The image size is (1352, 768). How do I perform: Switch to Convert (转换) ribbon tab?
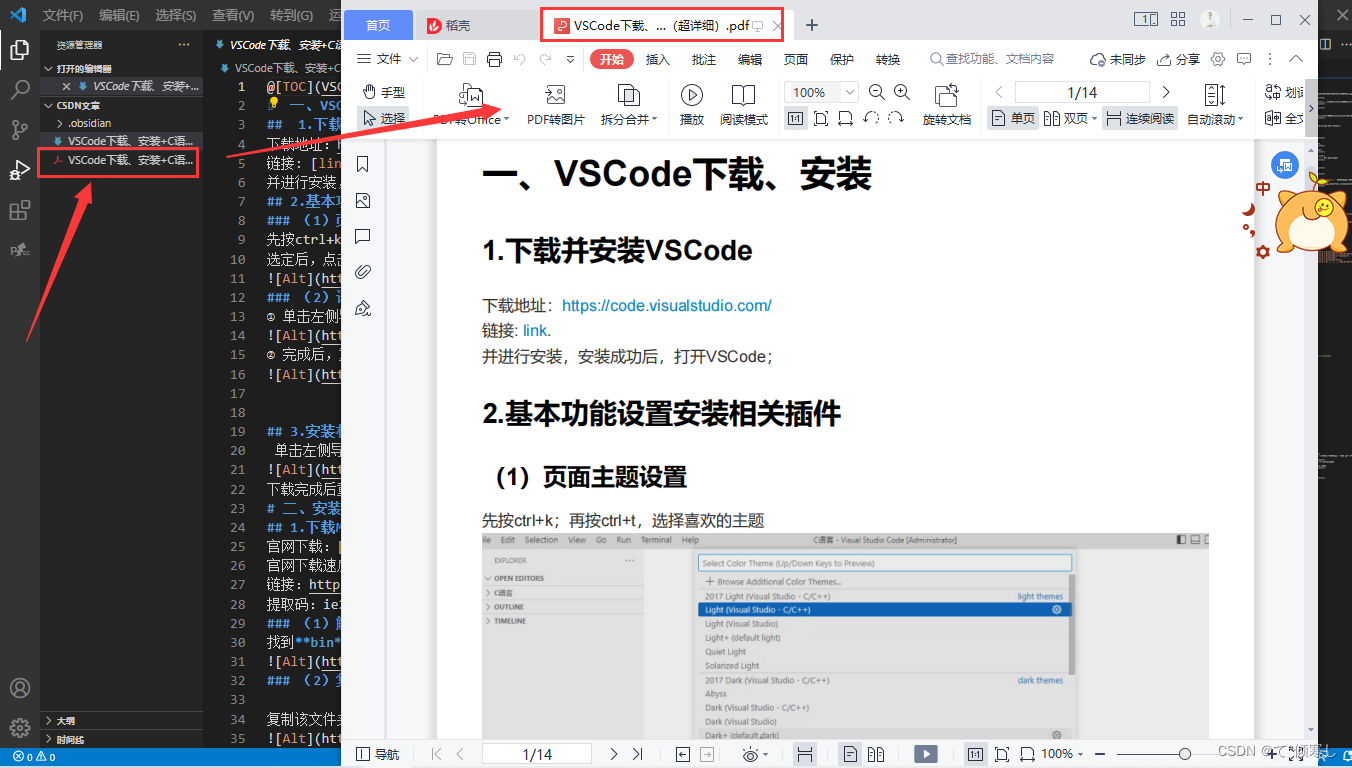[x=888, y=59]
